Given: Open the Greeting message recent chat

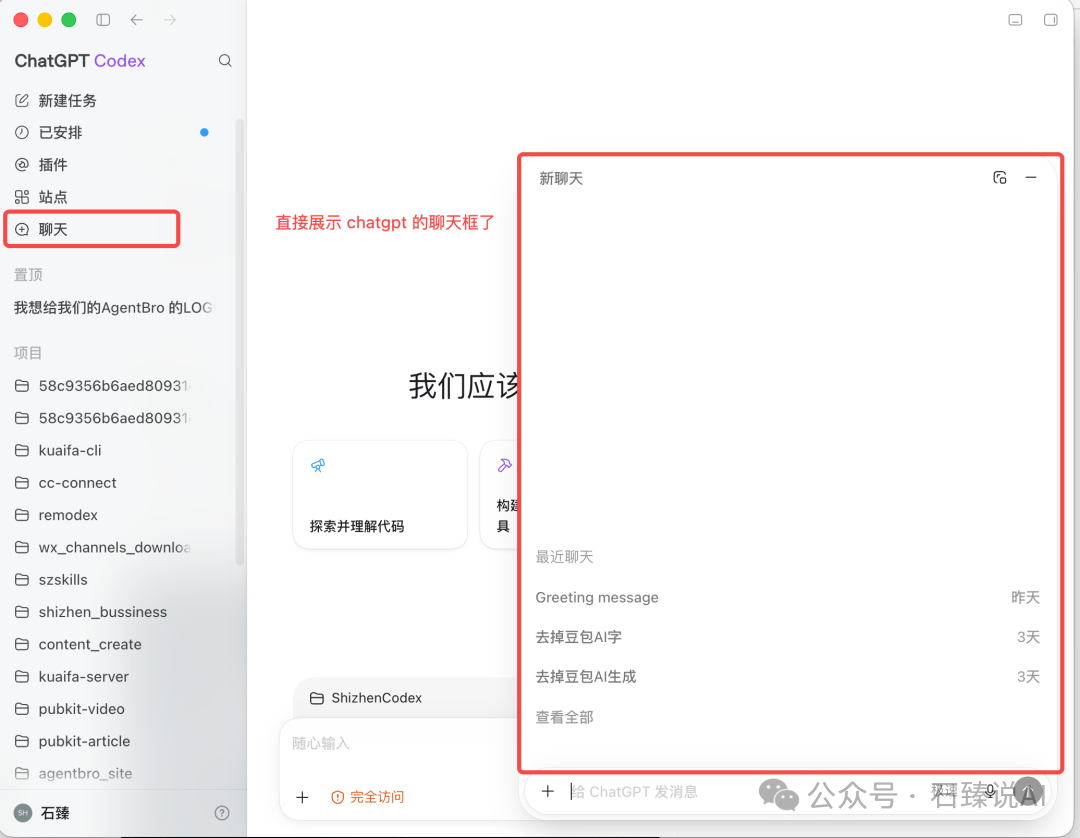Looking at the screenshot, I should coord(788,598).
